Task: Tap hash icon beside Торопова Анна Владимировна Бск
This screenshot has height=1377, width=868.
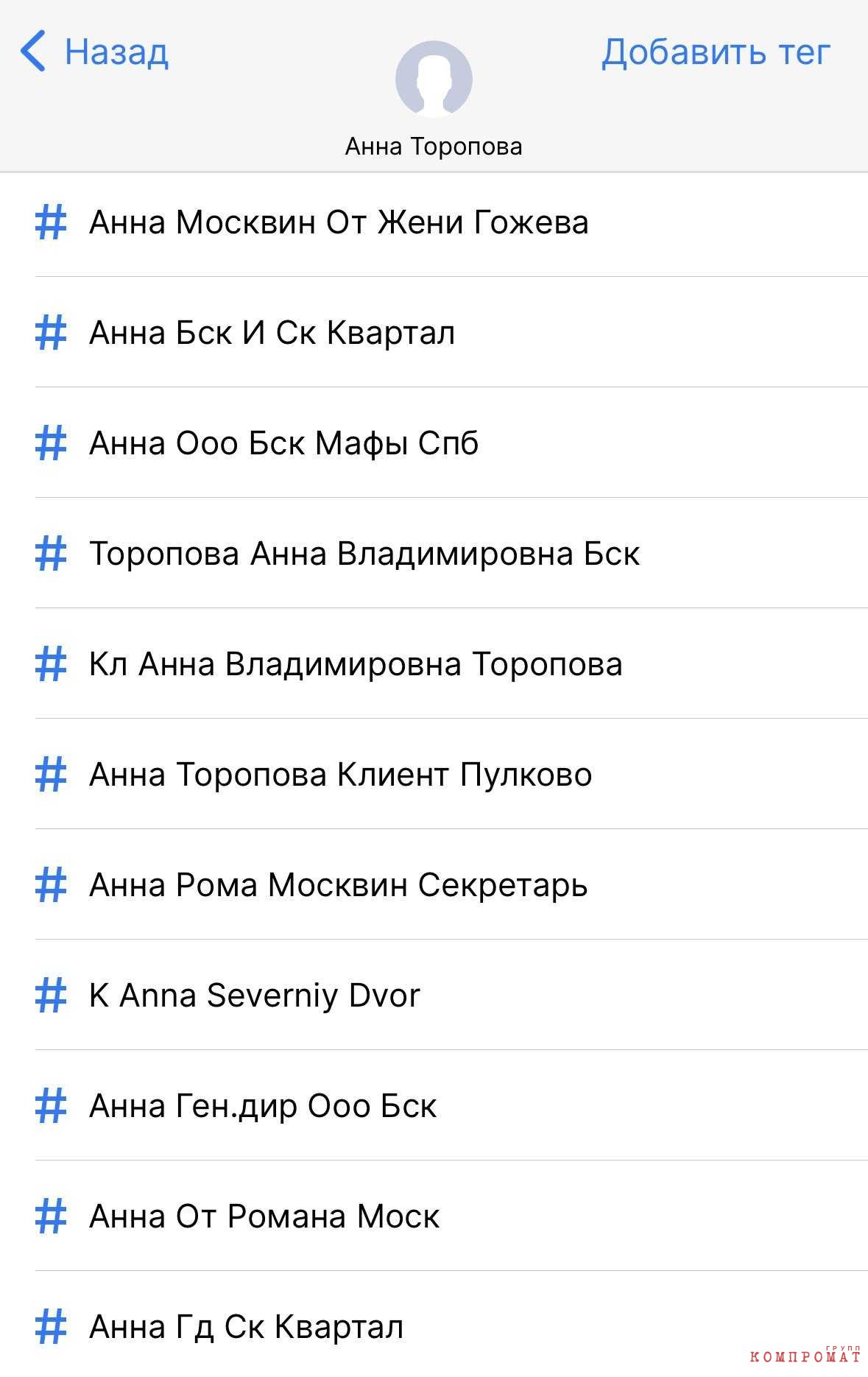Action: 51,553
